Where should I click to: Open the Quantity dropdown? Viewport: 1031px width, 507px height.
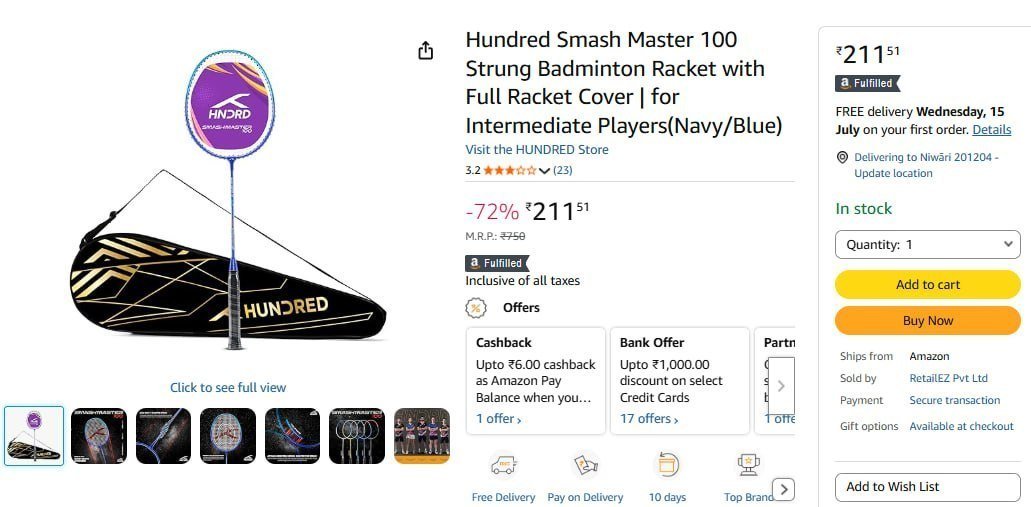point(928,245)
